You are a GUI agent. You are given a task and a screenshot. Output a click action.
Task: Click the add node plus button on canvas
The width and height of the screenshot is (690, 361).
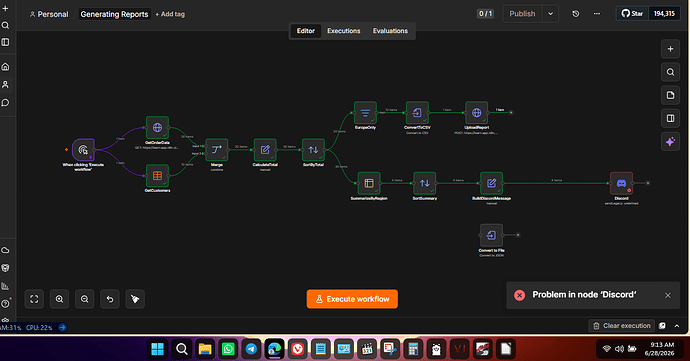[670, 49]
